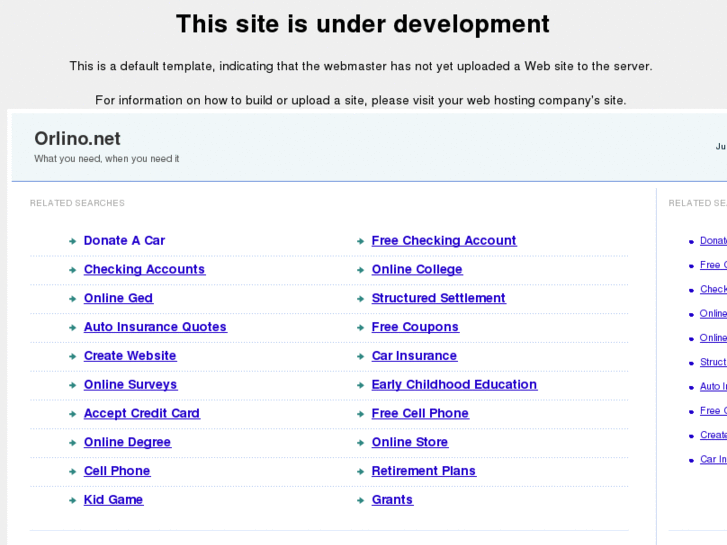Visit the Online Surveys link
This screenshot has width=727, height=545.
point(130,385)
